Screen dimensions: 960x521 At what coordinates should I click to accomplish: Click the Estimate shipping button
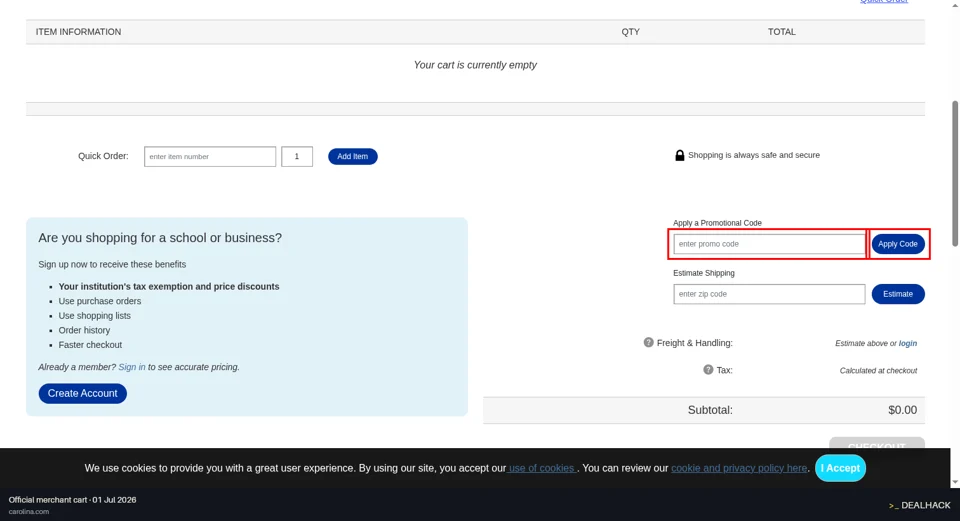[898, 294]
